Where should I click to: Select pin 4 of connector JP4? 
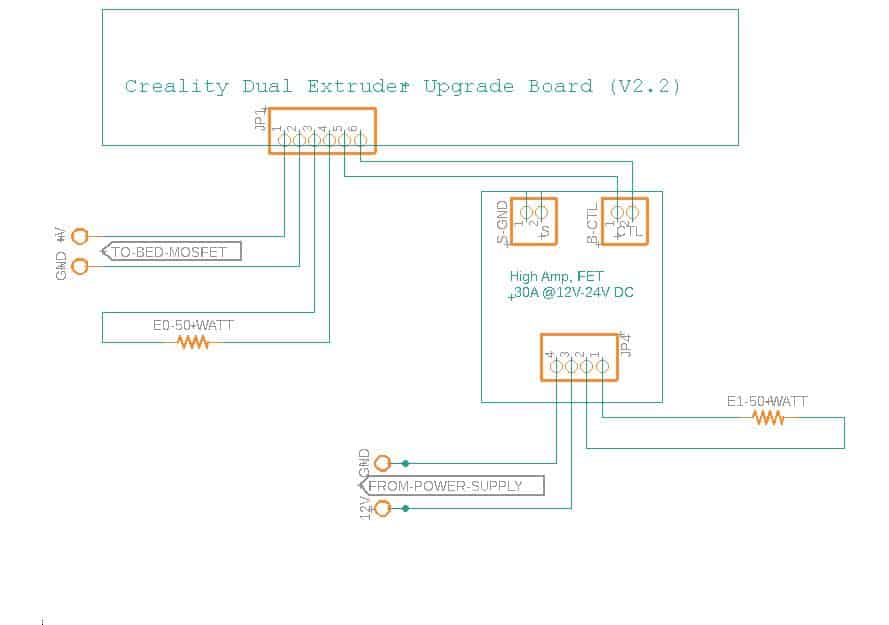tap(557, 366)
